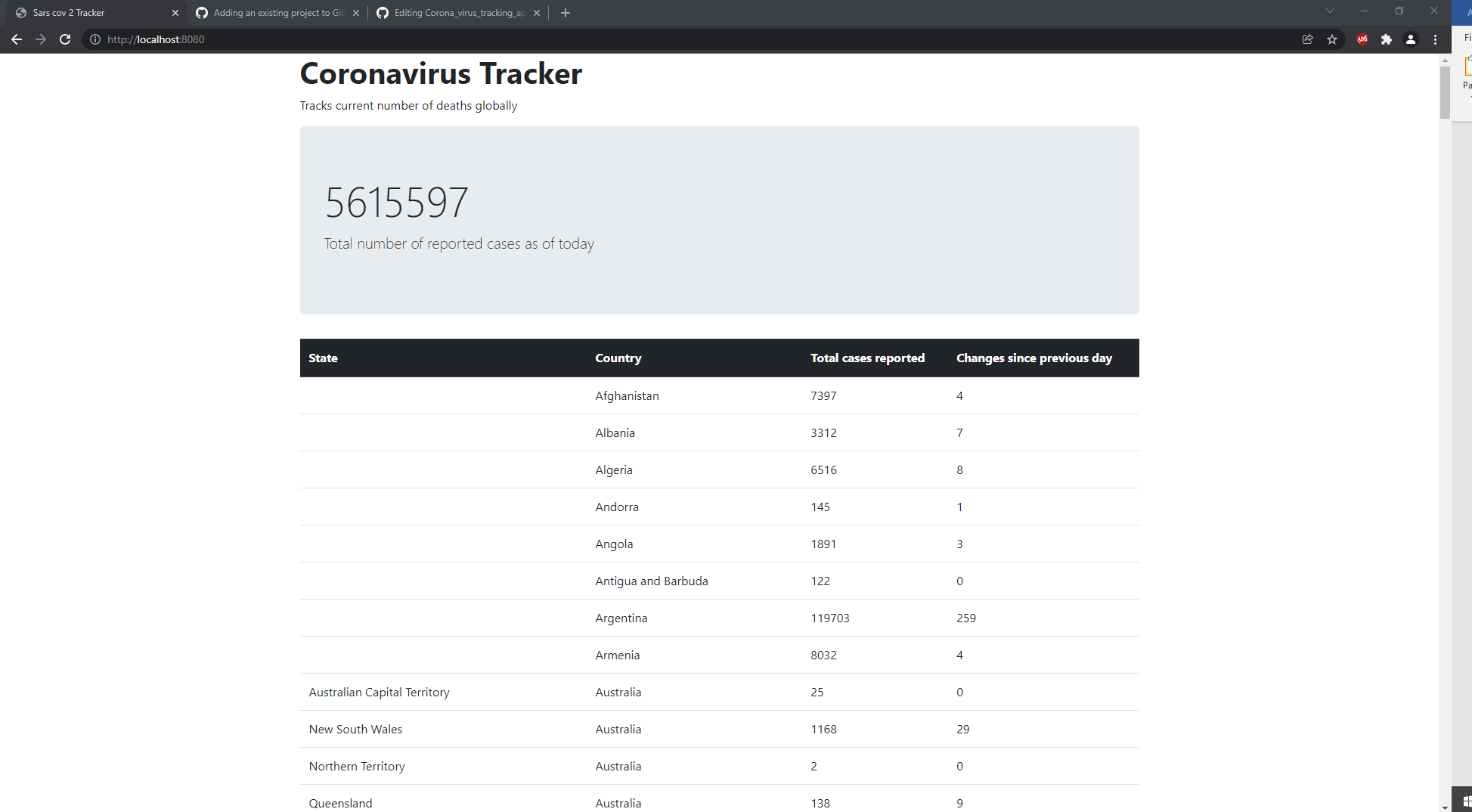Viewport: 1472px width, 812px height.
Task: Open the tab search chevron
Action: click(1330, 11)
